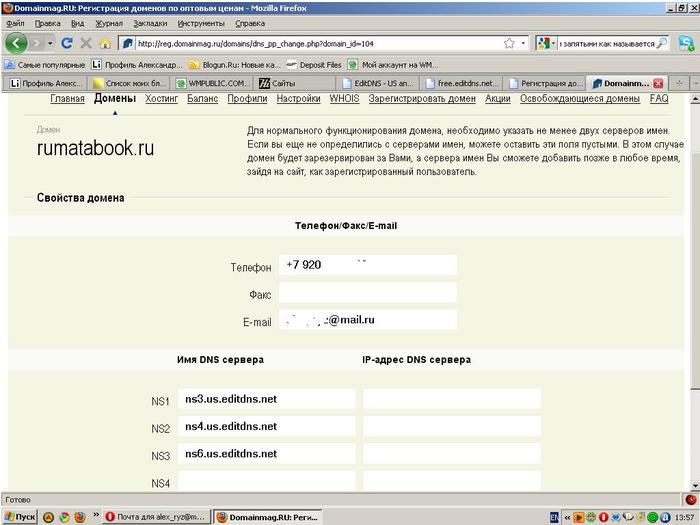This screenshot has width=700, height=525.
Task: Open the Журнал menu
Action: click(109, 23)
